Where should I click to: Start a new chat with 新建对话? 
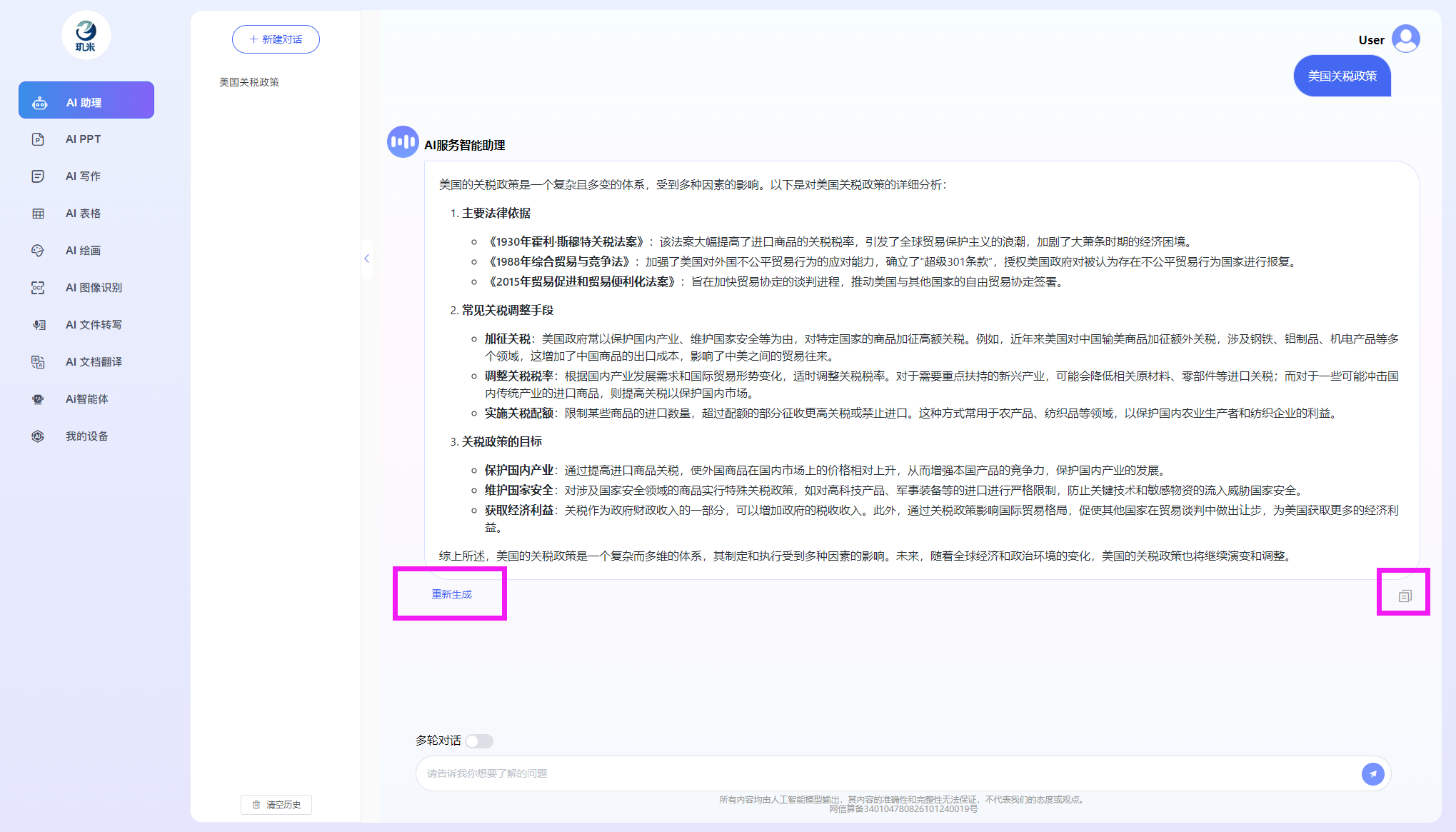click(x=276, y=39)
